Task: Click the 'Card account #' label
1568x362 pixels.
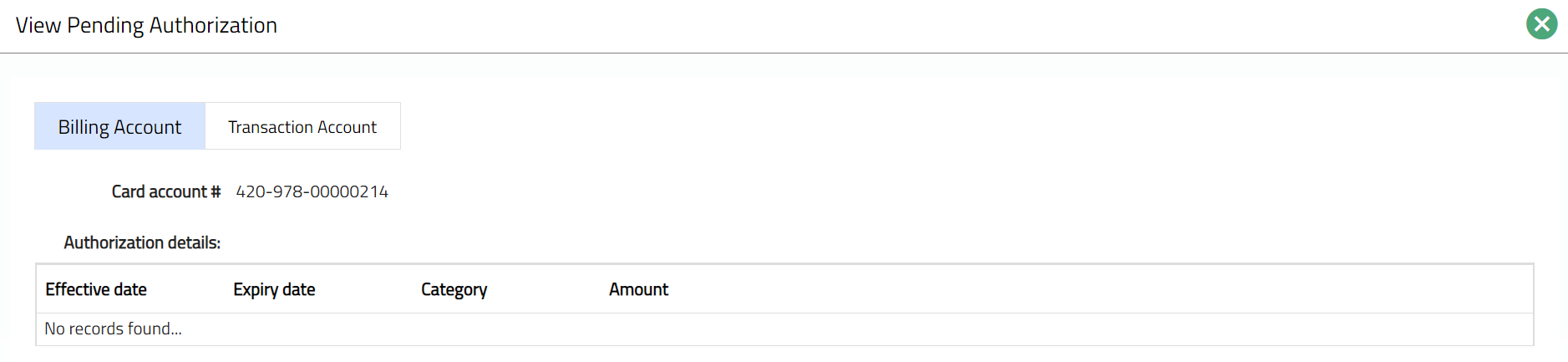Action: (x=165, y=191)
